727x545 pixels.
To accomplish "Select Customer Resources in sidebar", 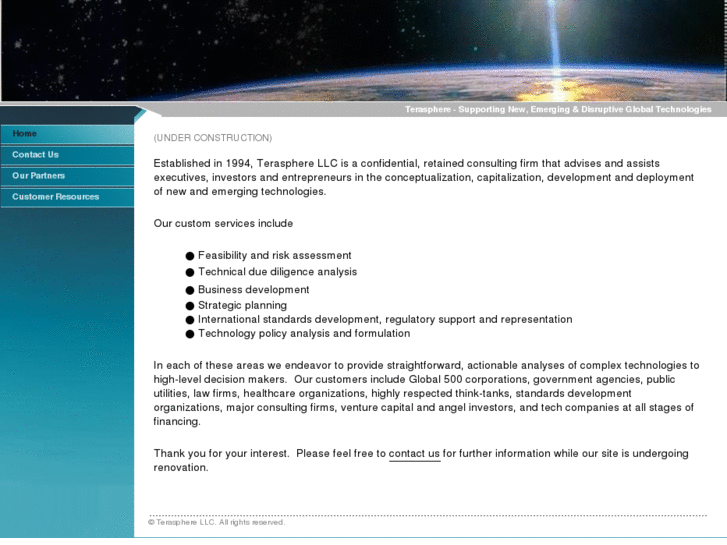I will coord(67,197).
